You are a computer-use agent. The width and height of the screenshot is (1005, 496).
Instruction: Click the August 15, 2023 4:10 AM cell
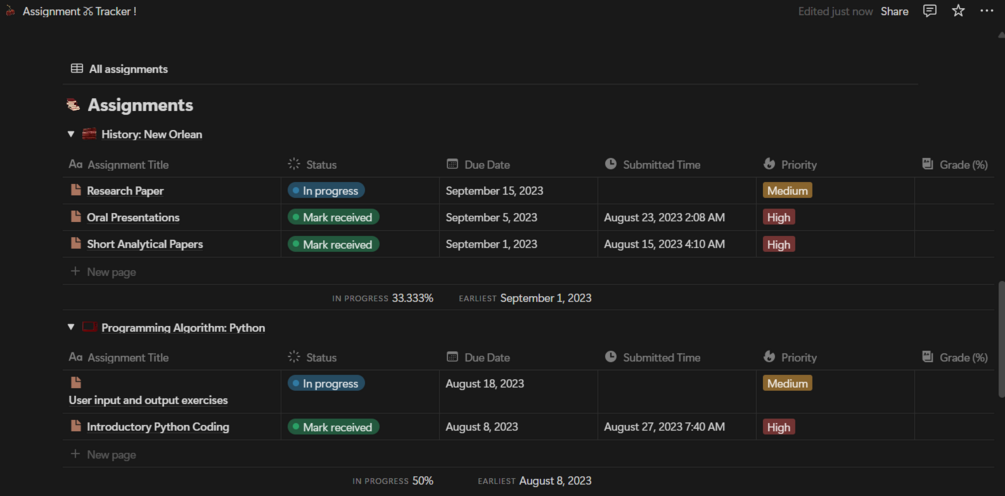[x=677, y=244]
